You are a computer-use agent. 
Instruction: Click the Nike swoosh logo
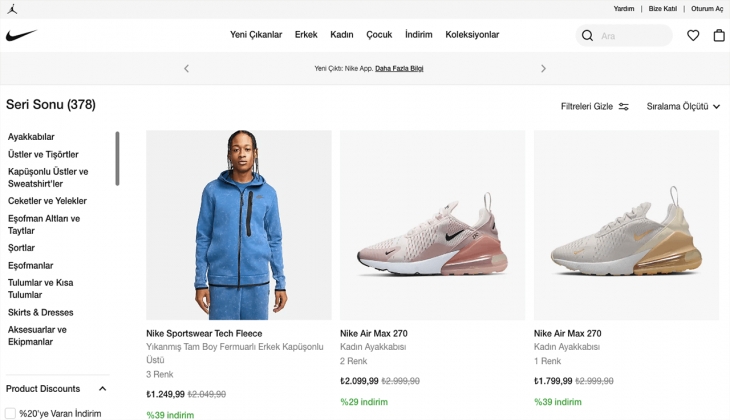pyautogui.click(x=21, y=36)
